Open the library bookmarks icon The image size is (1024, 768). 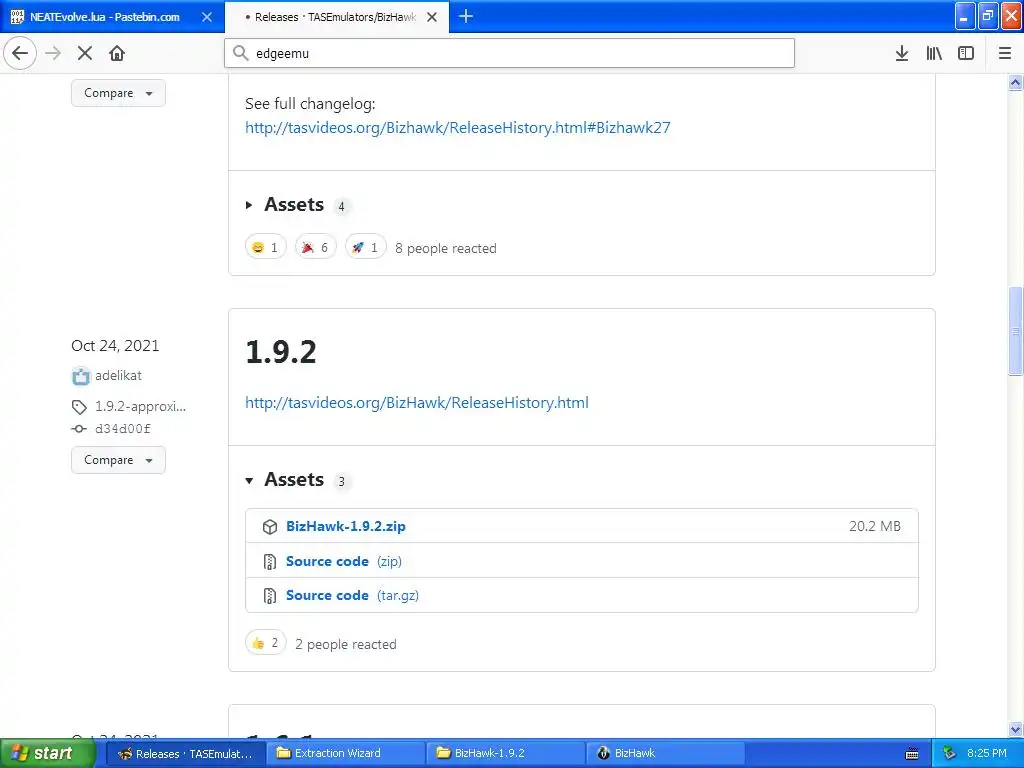934,53
